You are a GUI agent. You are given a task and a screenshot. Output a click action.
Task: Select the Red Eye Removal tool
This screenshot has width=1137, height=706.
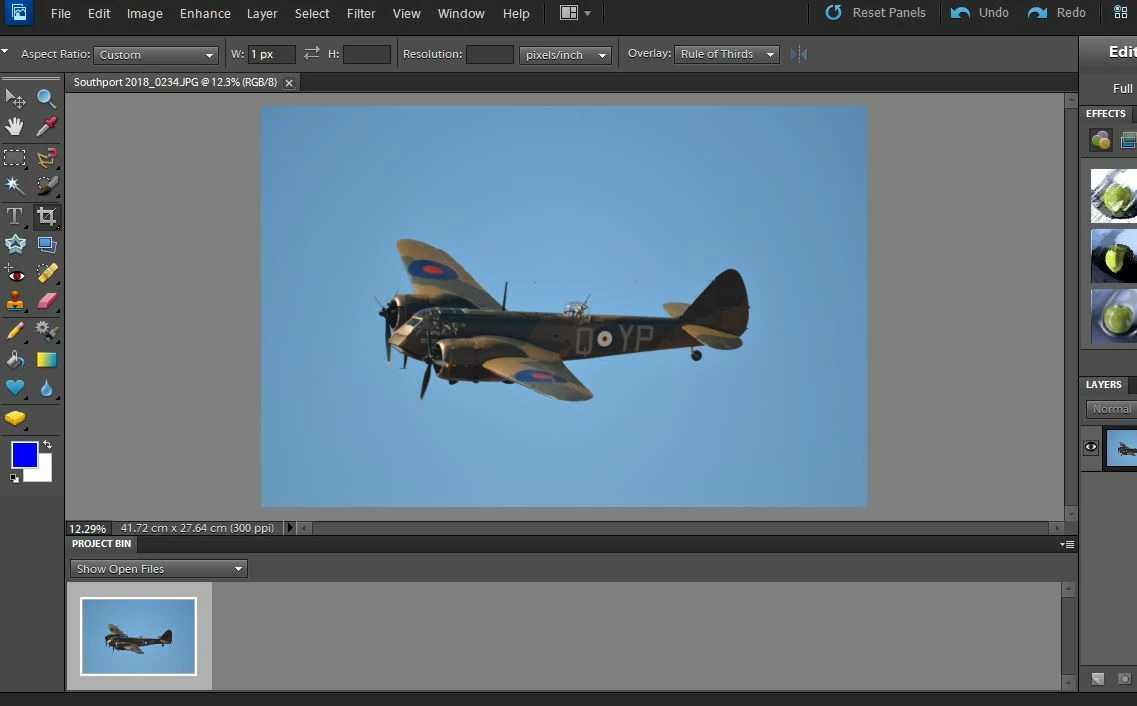[x=15, y=274]
